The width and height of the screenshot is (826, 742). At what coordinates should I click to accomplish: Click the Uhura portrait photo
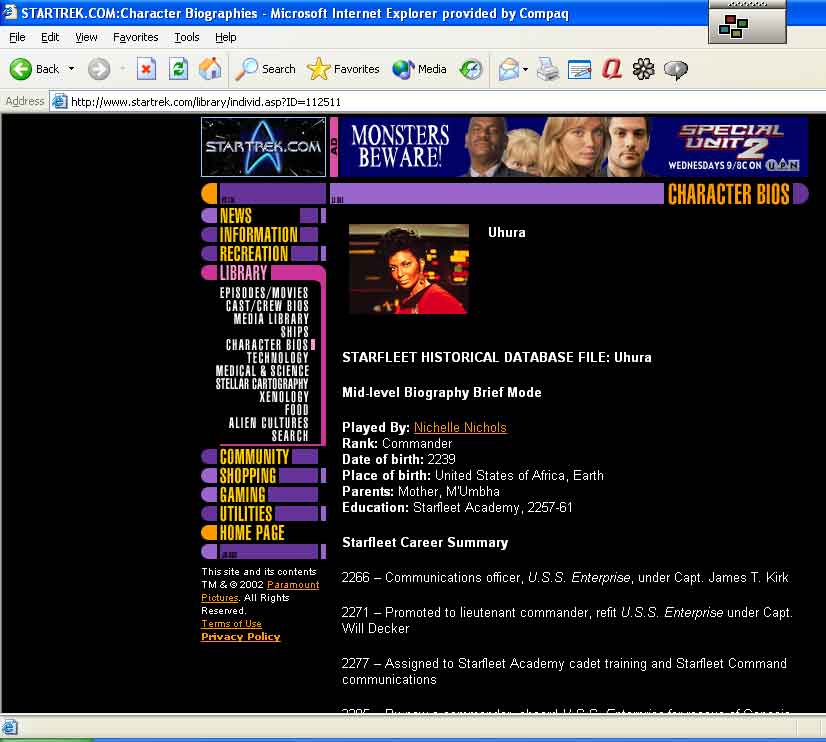click(x=409, y=269)
